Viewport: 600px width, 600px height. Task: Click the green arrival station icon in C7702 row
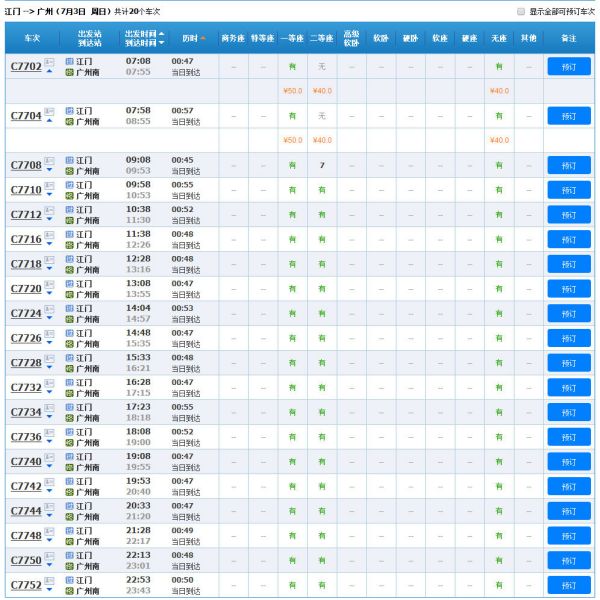pos(69,72)
